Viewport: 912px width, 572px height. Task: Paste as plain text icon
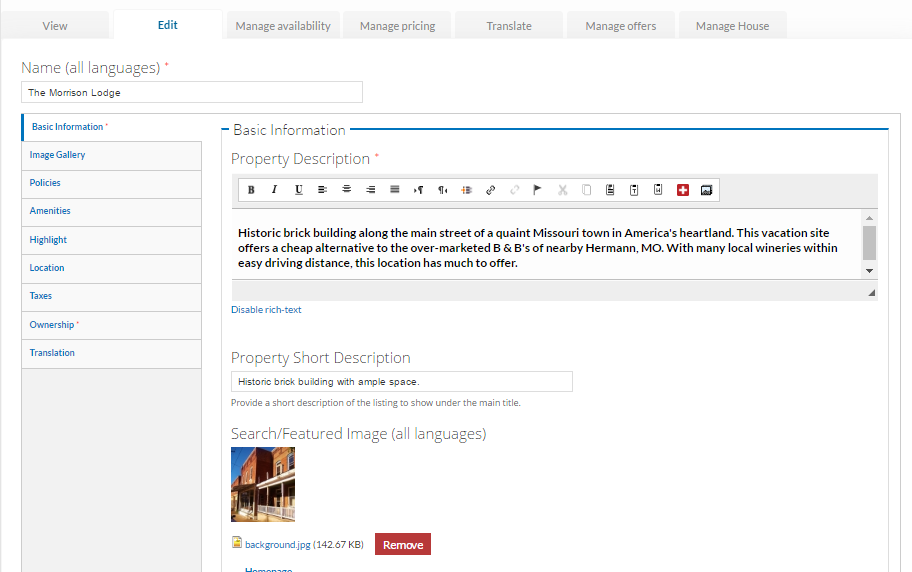(634, 190)
